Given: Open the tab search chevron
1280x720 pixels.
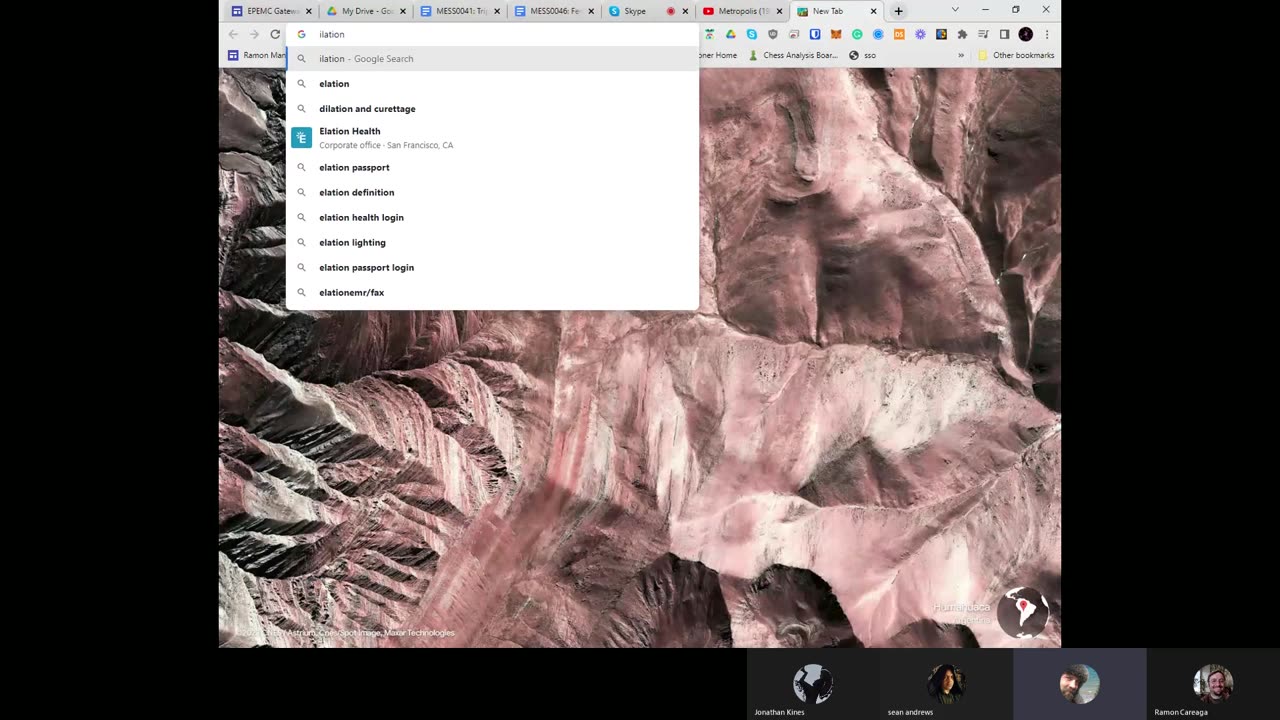Looking at the screenshot, I should point(955,10).
